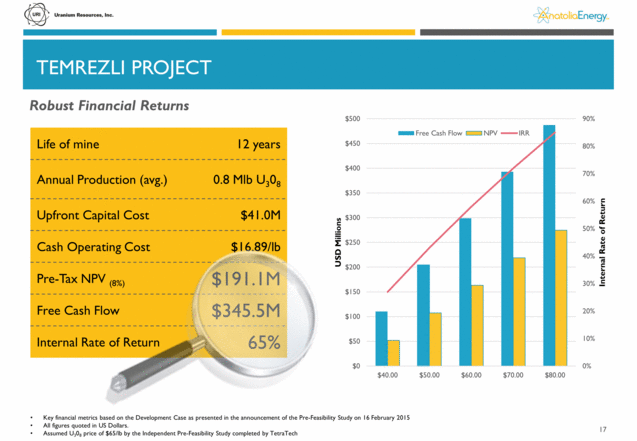Click the footnote about Pre-Feasibility Study announcement
This screenshot has width=637, height=441.
click(227, 417)
